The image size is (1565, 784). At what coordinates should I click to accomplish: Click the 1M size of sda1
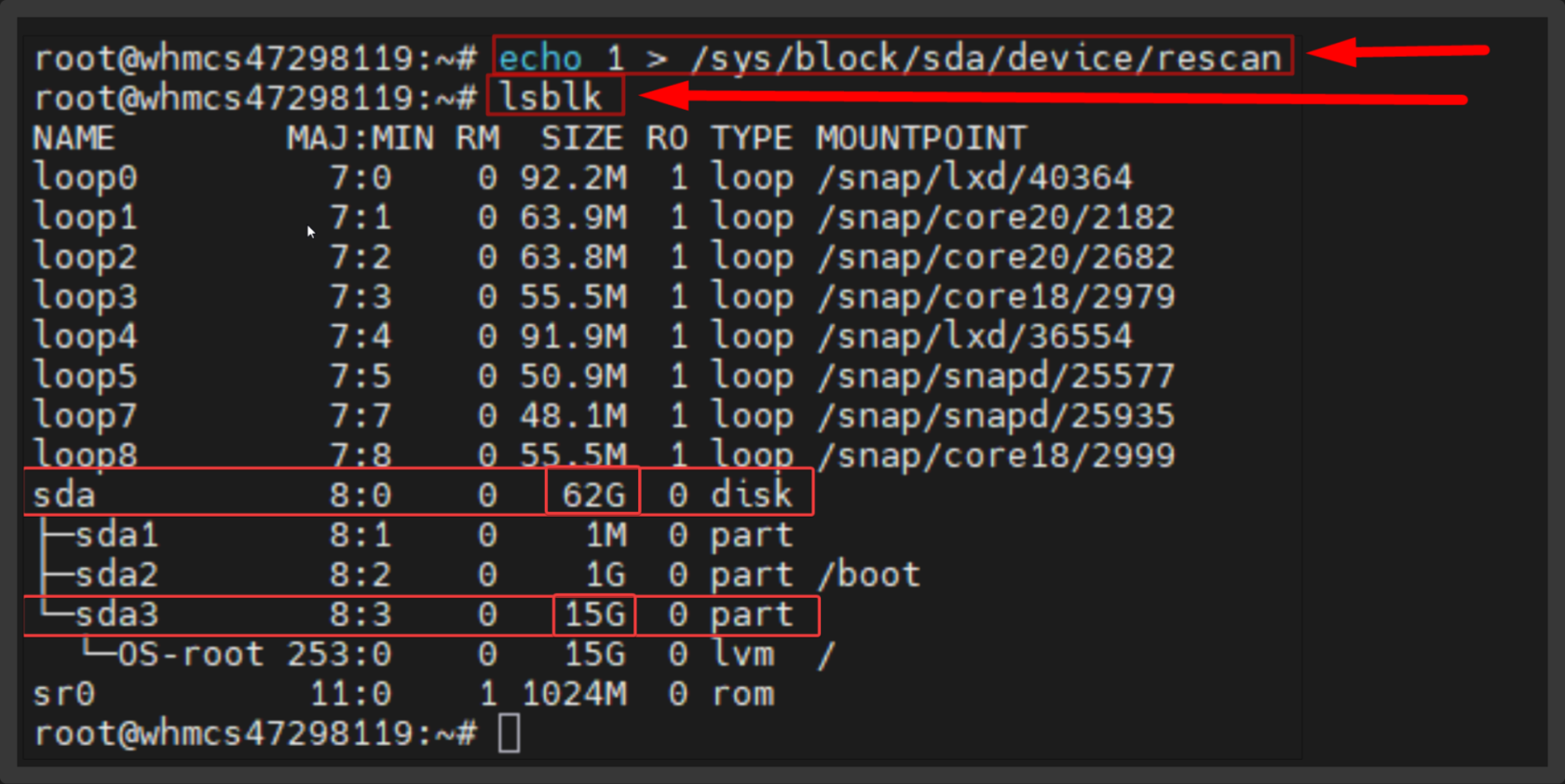click(x=606, y=535)
